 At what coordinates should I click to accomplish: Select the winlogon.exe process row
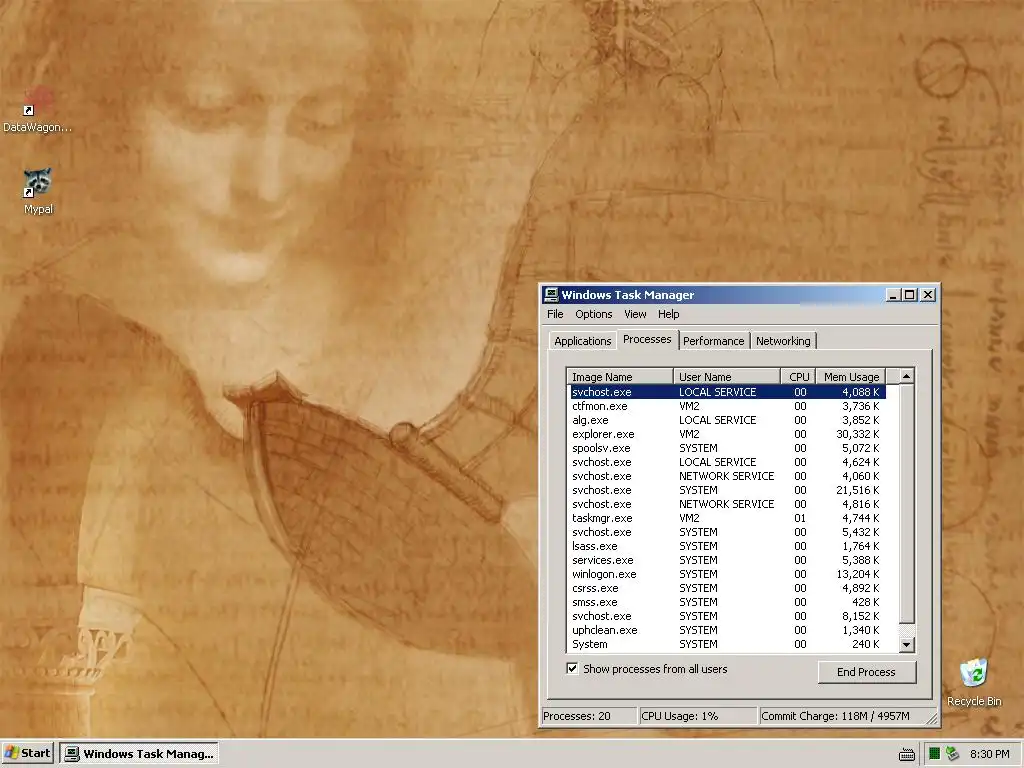click(726, 574)
